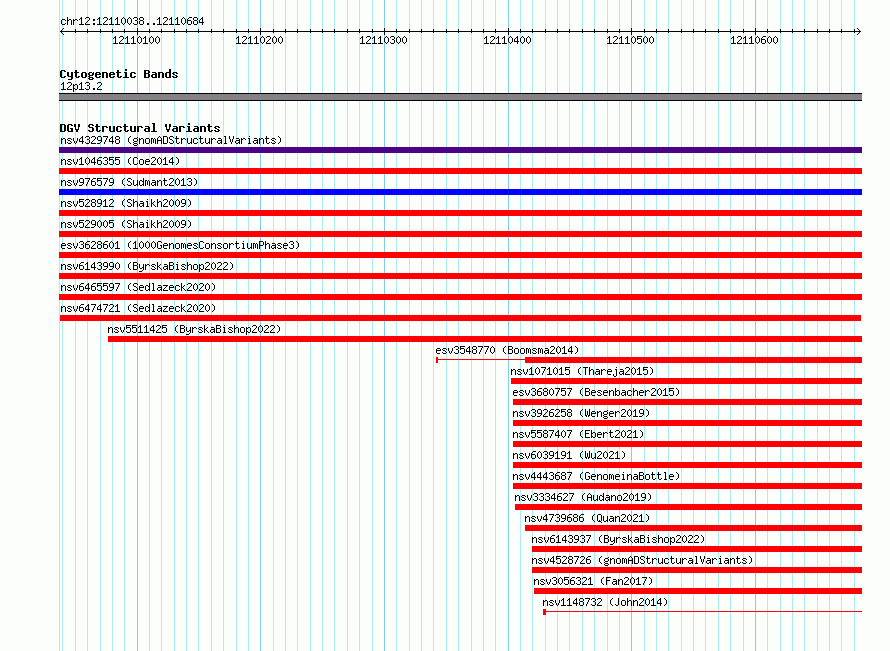Open nsv4739686 (Quan2021) variant
This screenshot has width=890, height=651.
click(x=587, y=518)
